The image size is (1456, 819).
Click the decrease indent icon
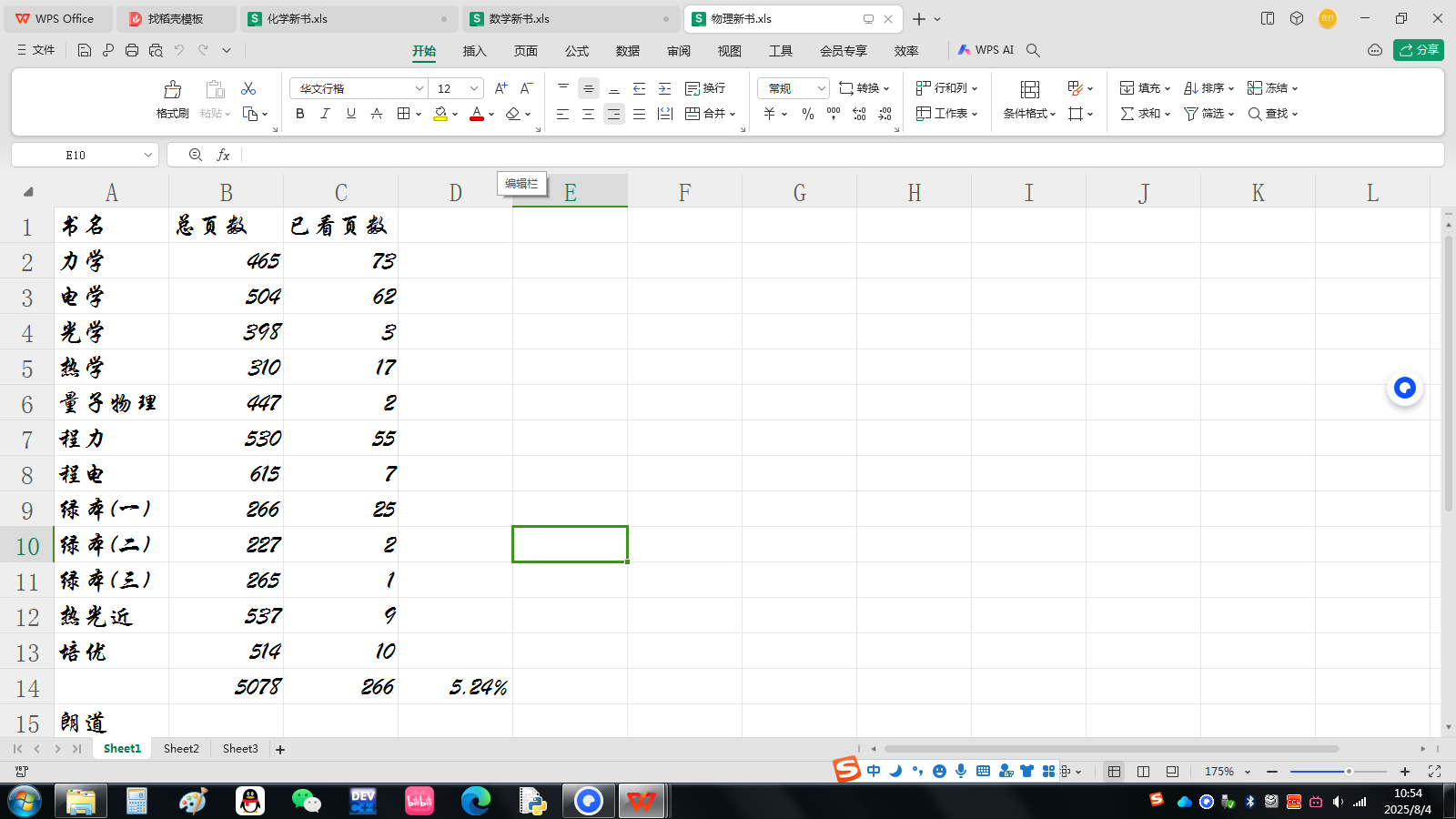tap(640, 88)
